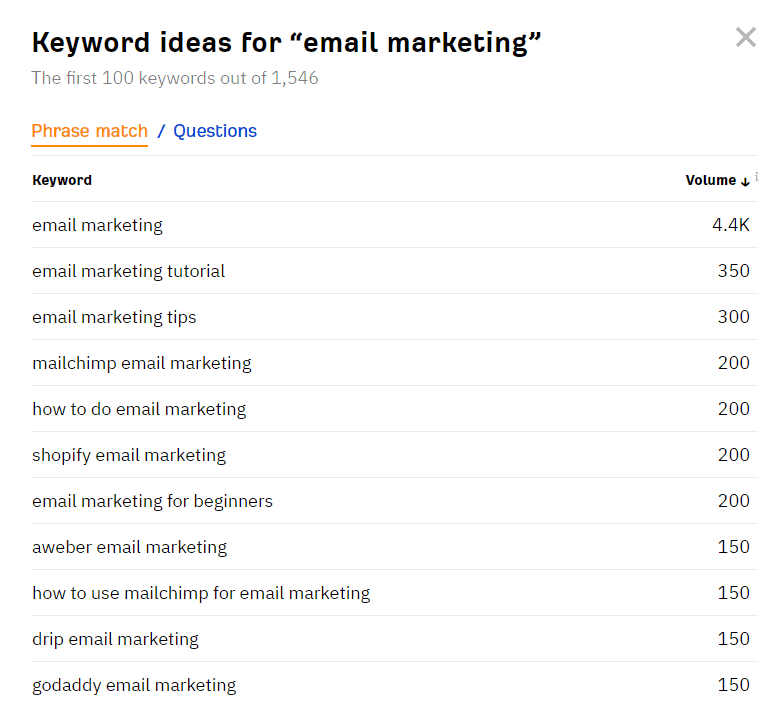
Task: Click "mailchimp email marketing" keyword
Action: (x=141, y=363)
